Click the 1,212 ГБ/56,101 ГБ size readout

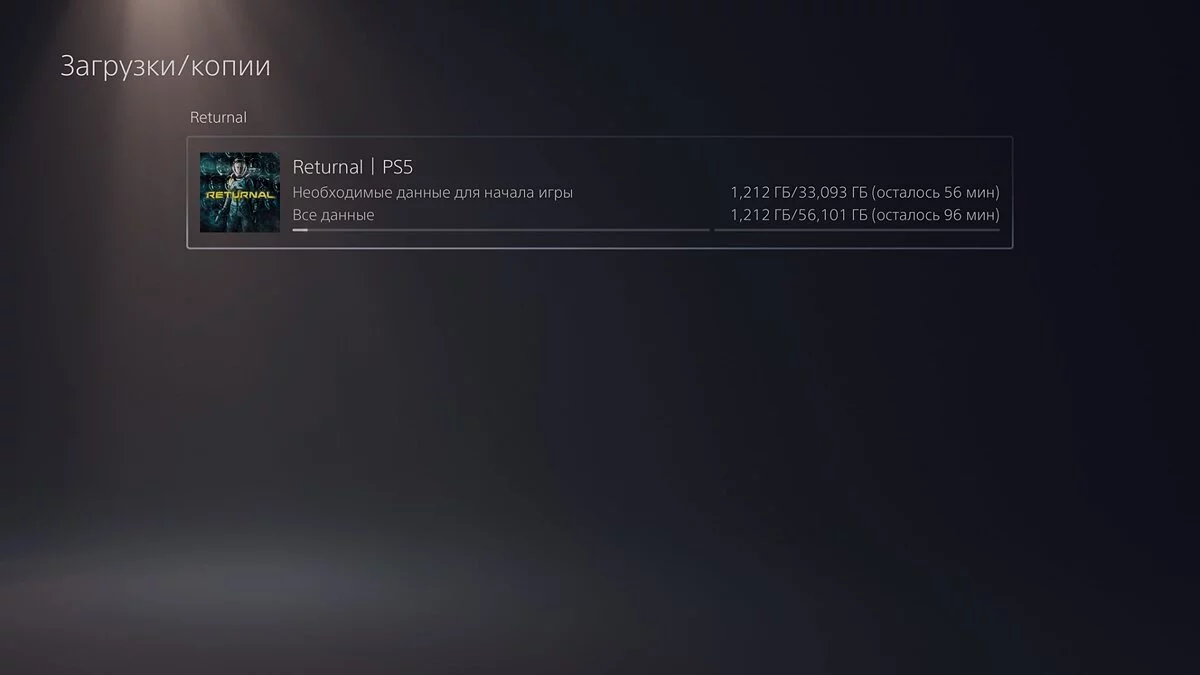(x=799, y=215)
